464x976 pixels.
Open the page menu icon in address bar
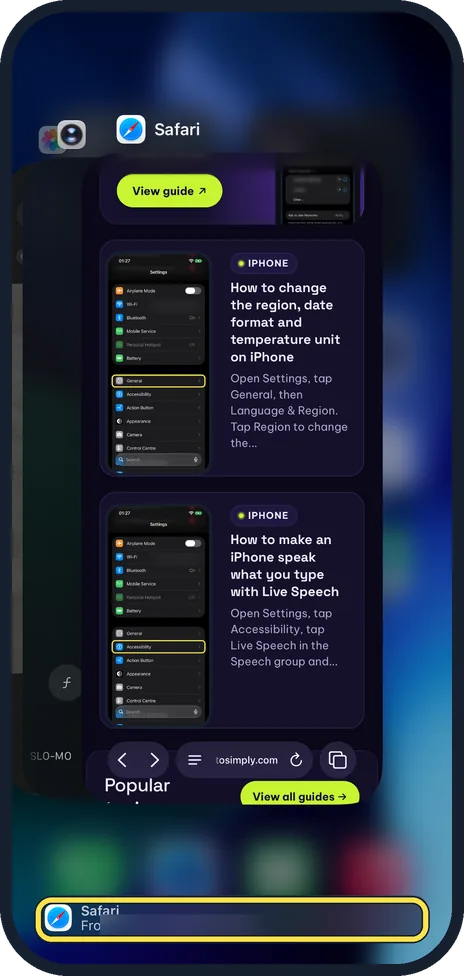click(195, 760)
